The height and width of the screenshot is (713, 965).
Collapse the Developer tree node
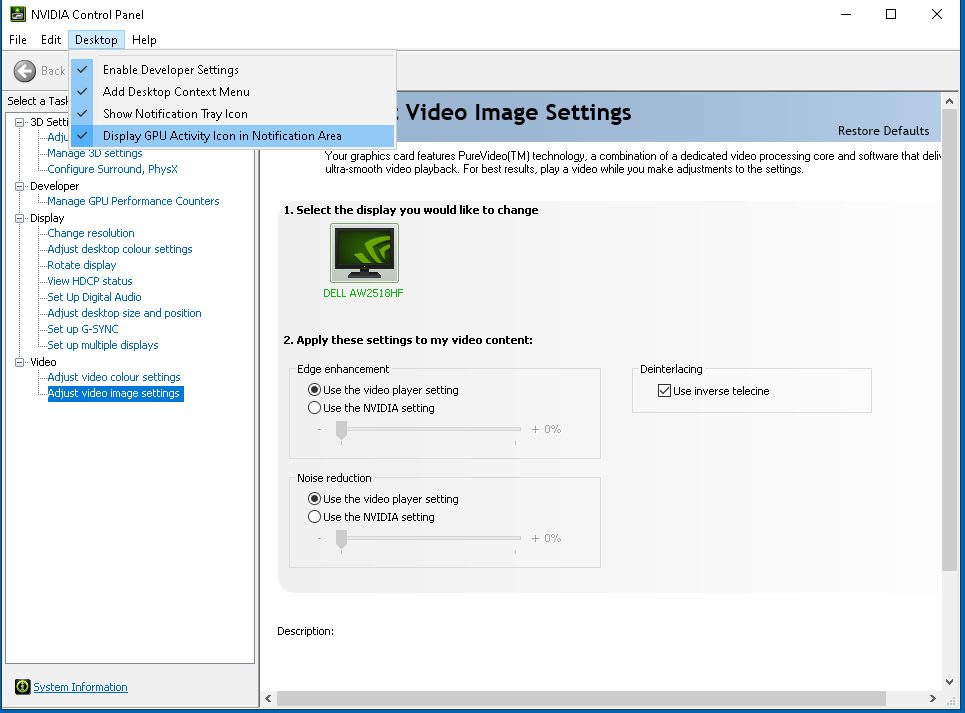pos(20,186)
